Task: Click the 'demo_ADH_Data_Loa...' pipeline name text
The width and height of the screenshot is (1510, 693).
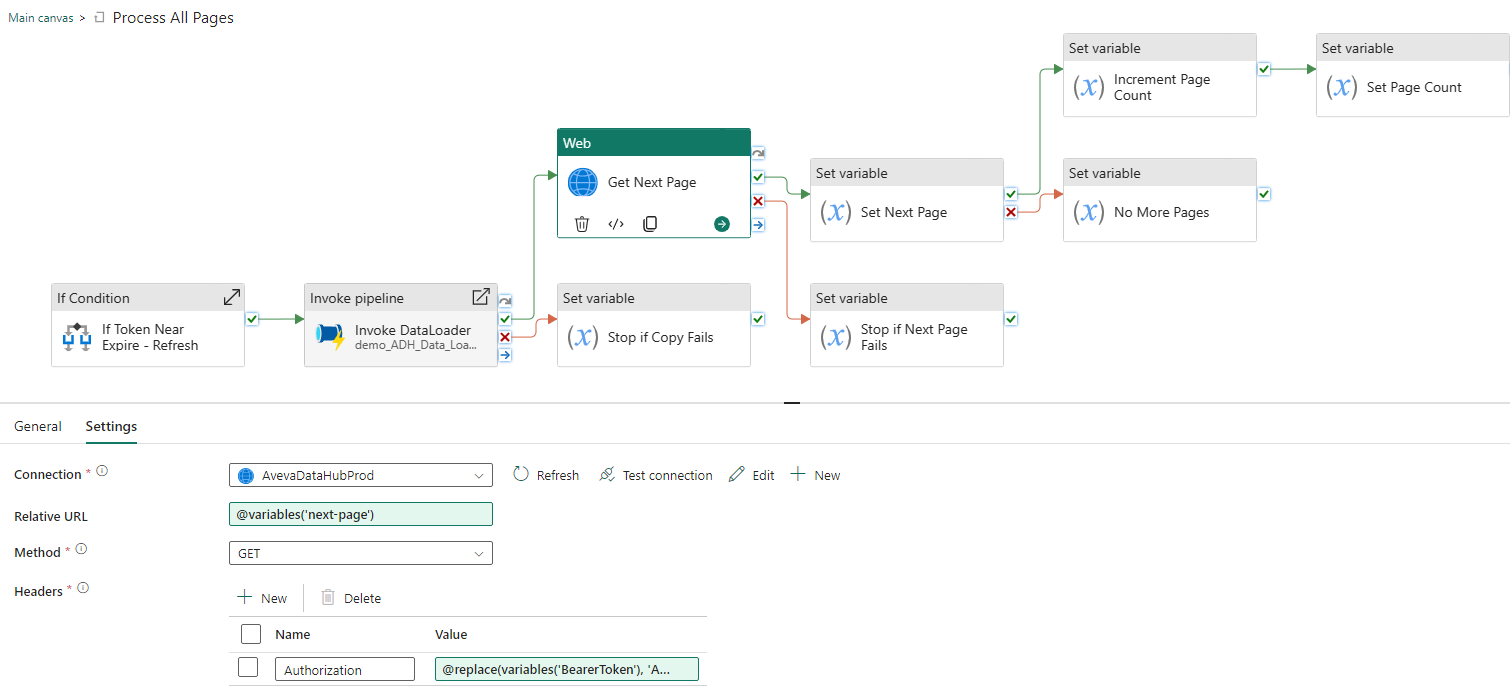Action: click(x=416, y=344)
